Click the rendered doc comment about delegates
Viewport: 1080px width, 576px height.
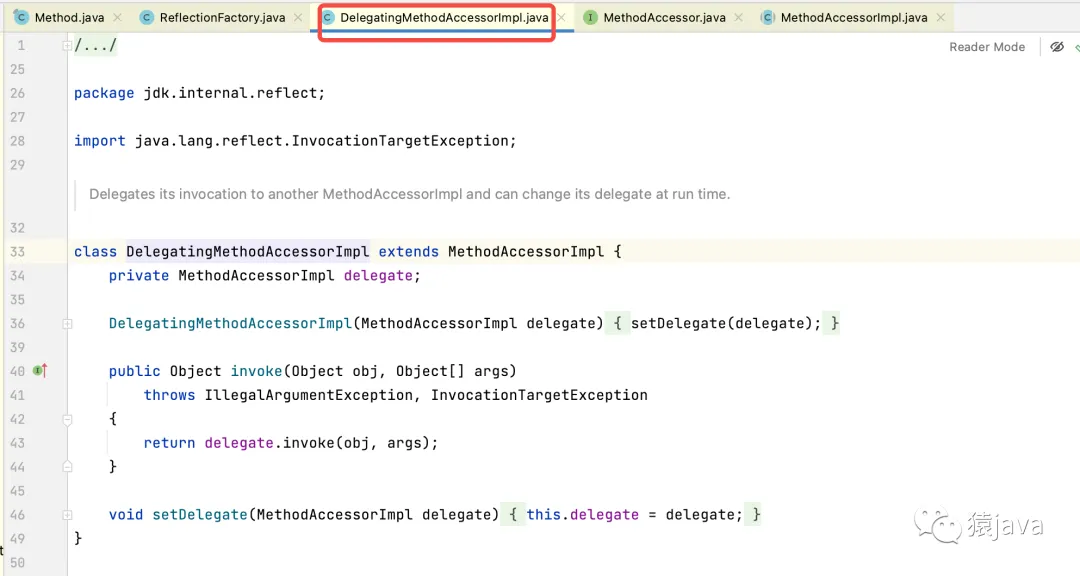coord(409,194)
